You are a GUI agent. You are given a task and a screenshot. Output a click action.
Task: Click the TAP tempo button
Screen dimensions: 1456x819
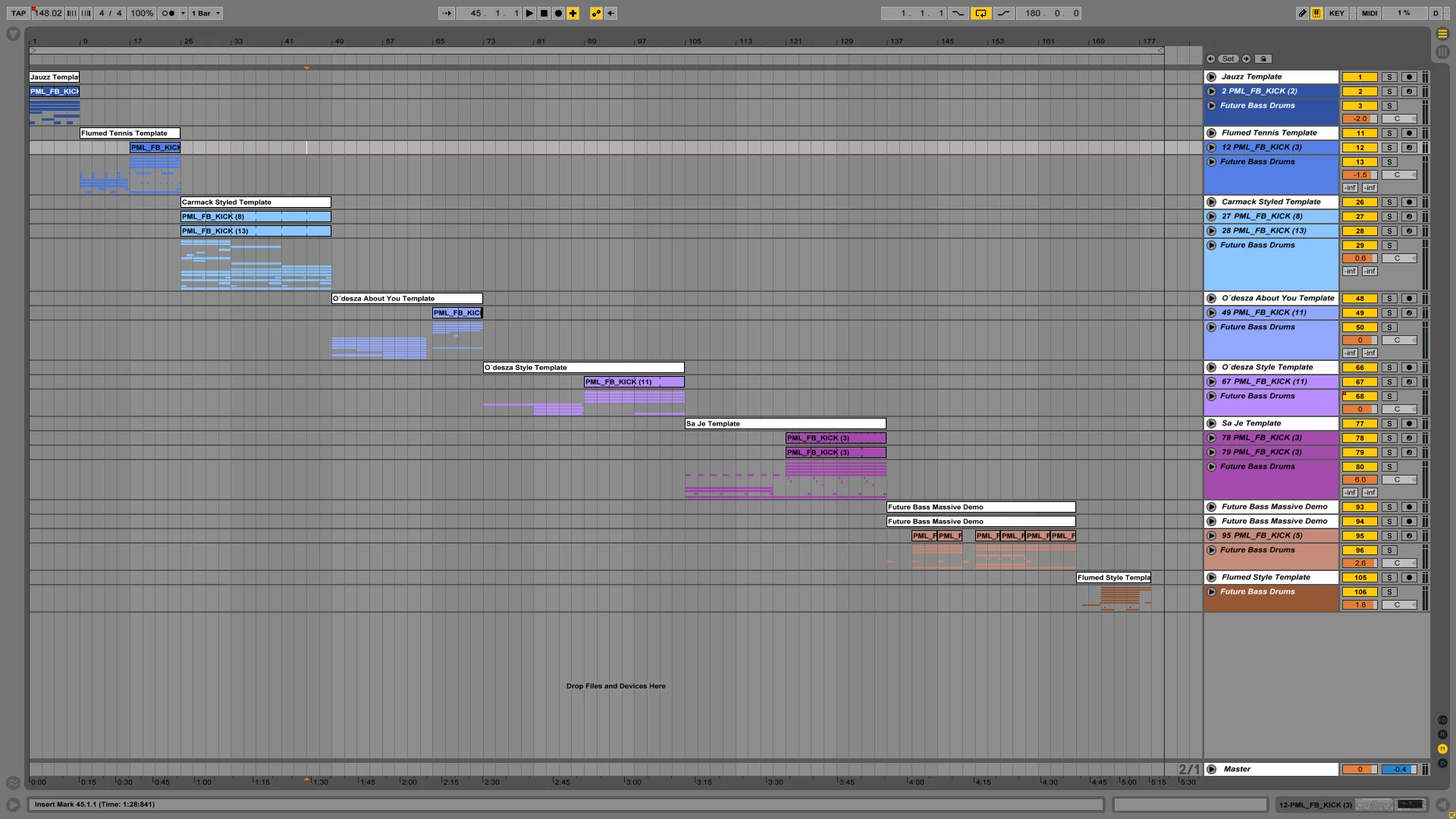tap(18, 13)
